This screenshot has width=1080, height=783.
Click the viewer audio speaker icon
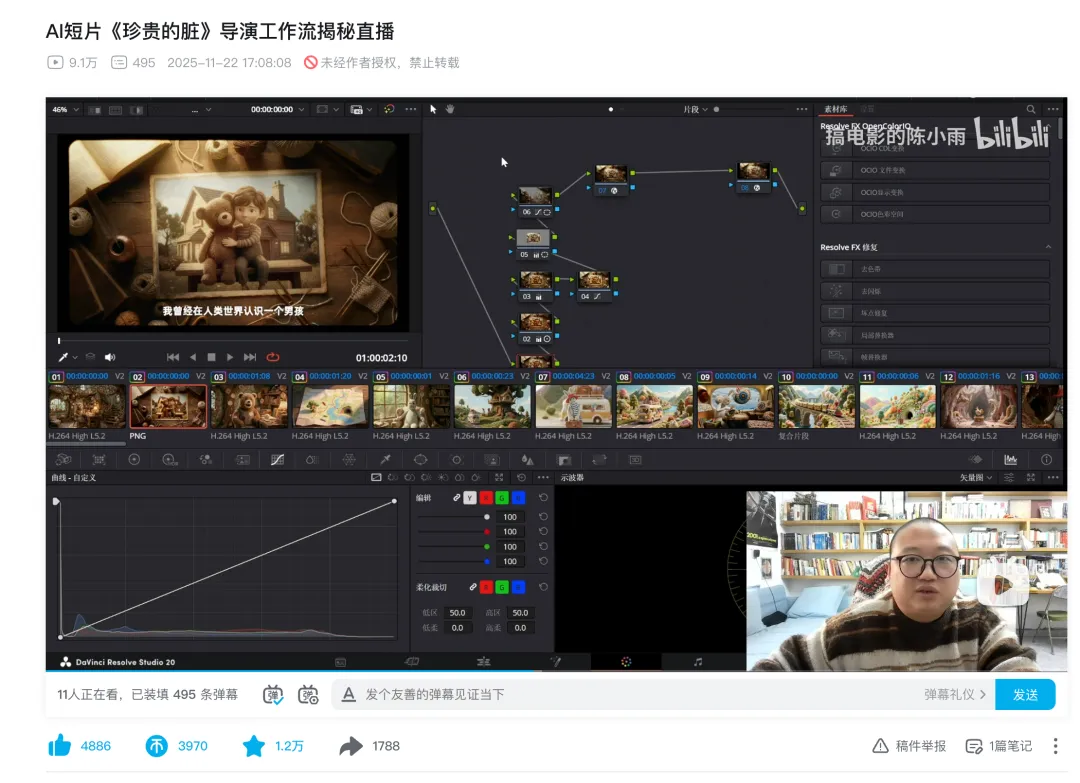(110, 357)
